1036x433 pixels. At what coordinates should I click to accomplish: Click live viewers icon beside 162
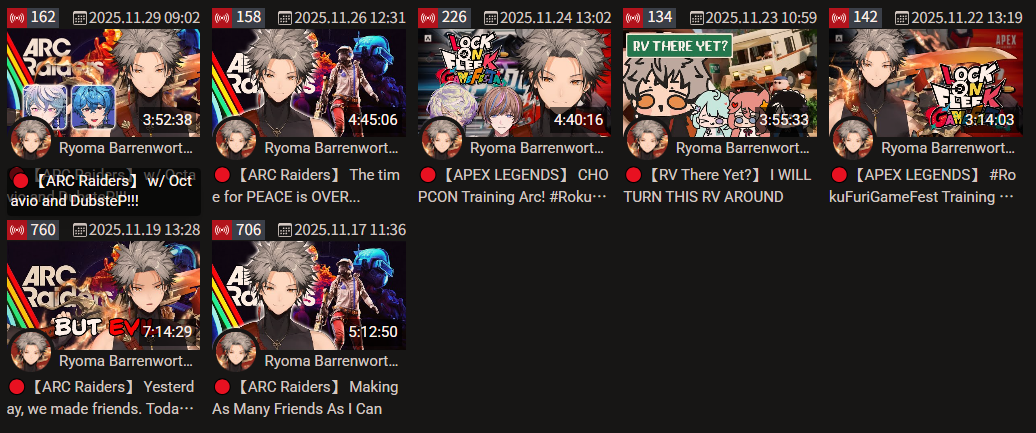17,17
